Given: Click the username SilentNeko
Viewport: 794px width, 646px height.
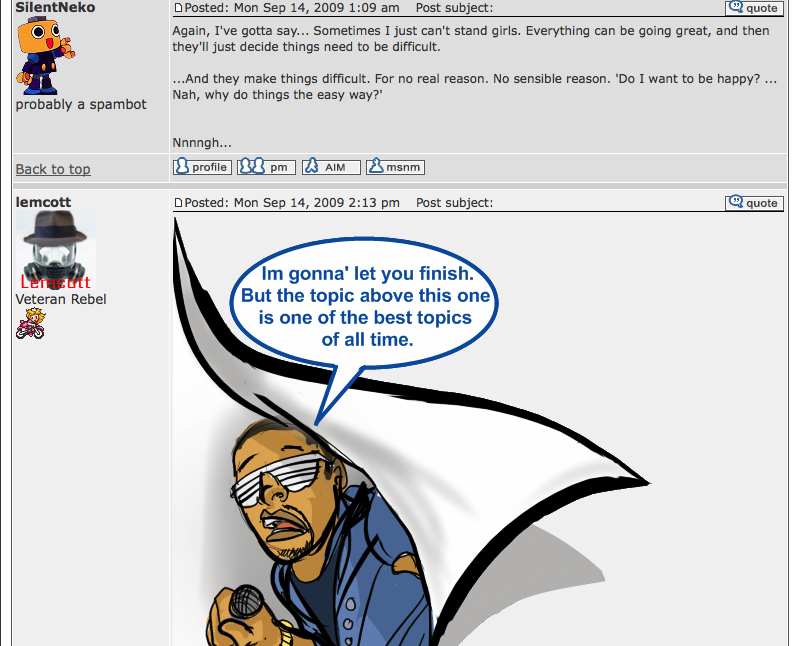Looking at the screenshot, I should click(x=55, y=8).
